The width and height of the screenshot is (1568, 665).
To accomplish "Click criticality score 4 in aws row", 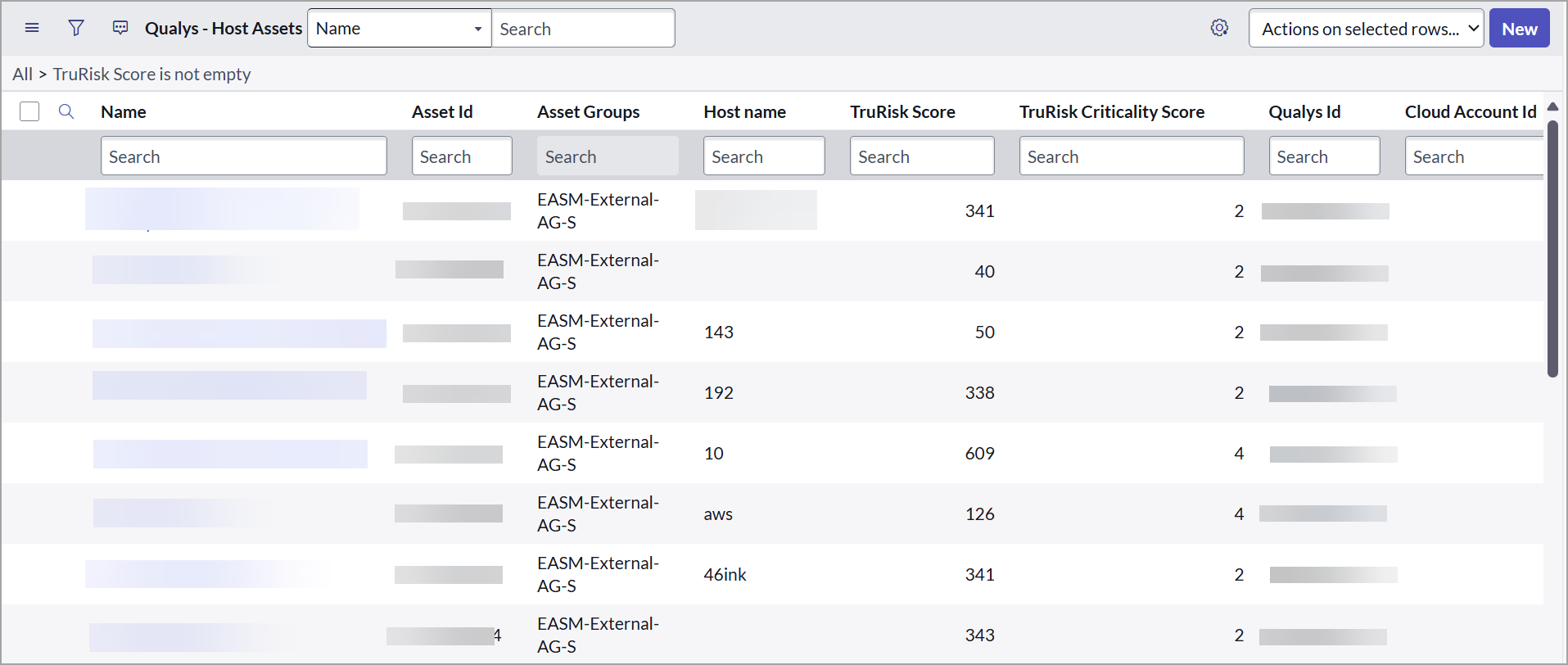I will [x=1239, y=514].
